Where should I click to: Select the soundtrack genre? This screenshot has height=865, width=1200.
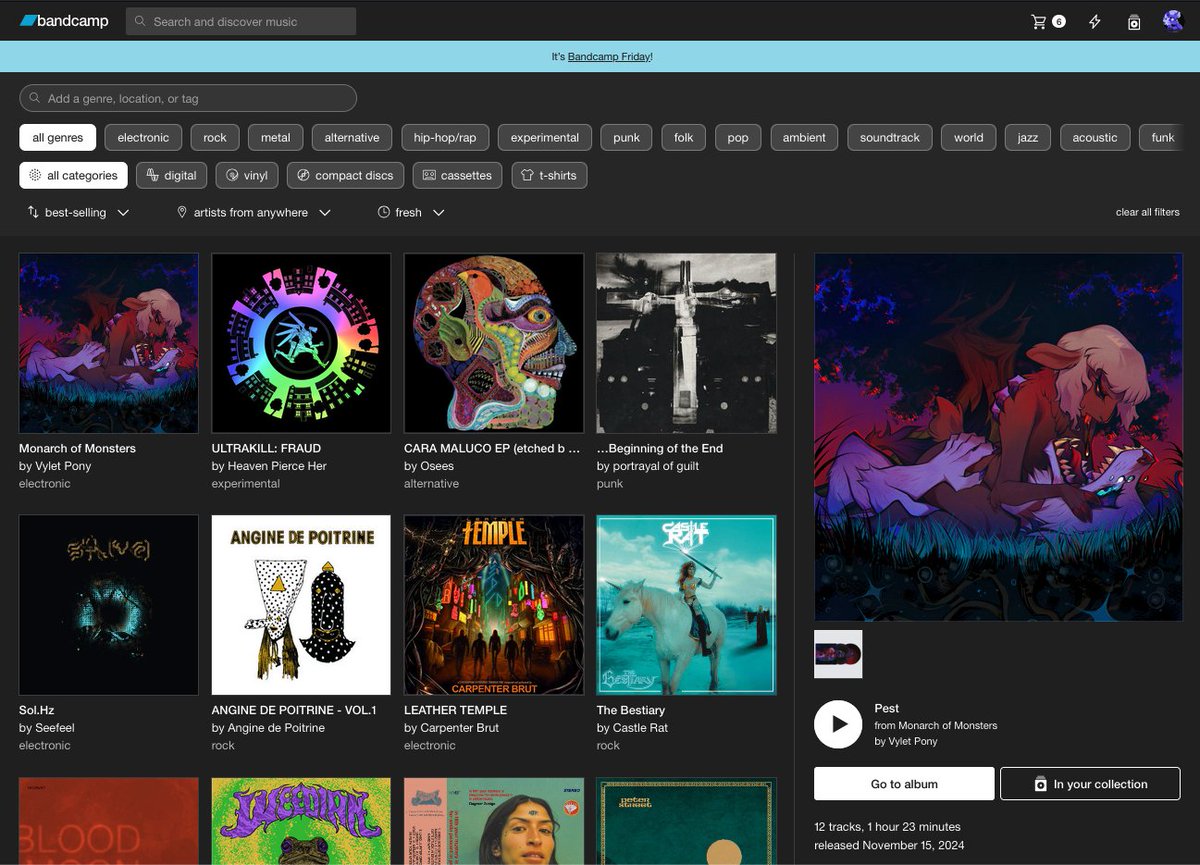pyautogui.click(x=890, y=137)
